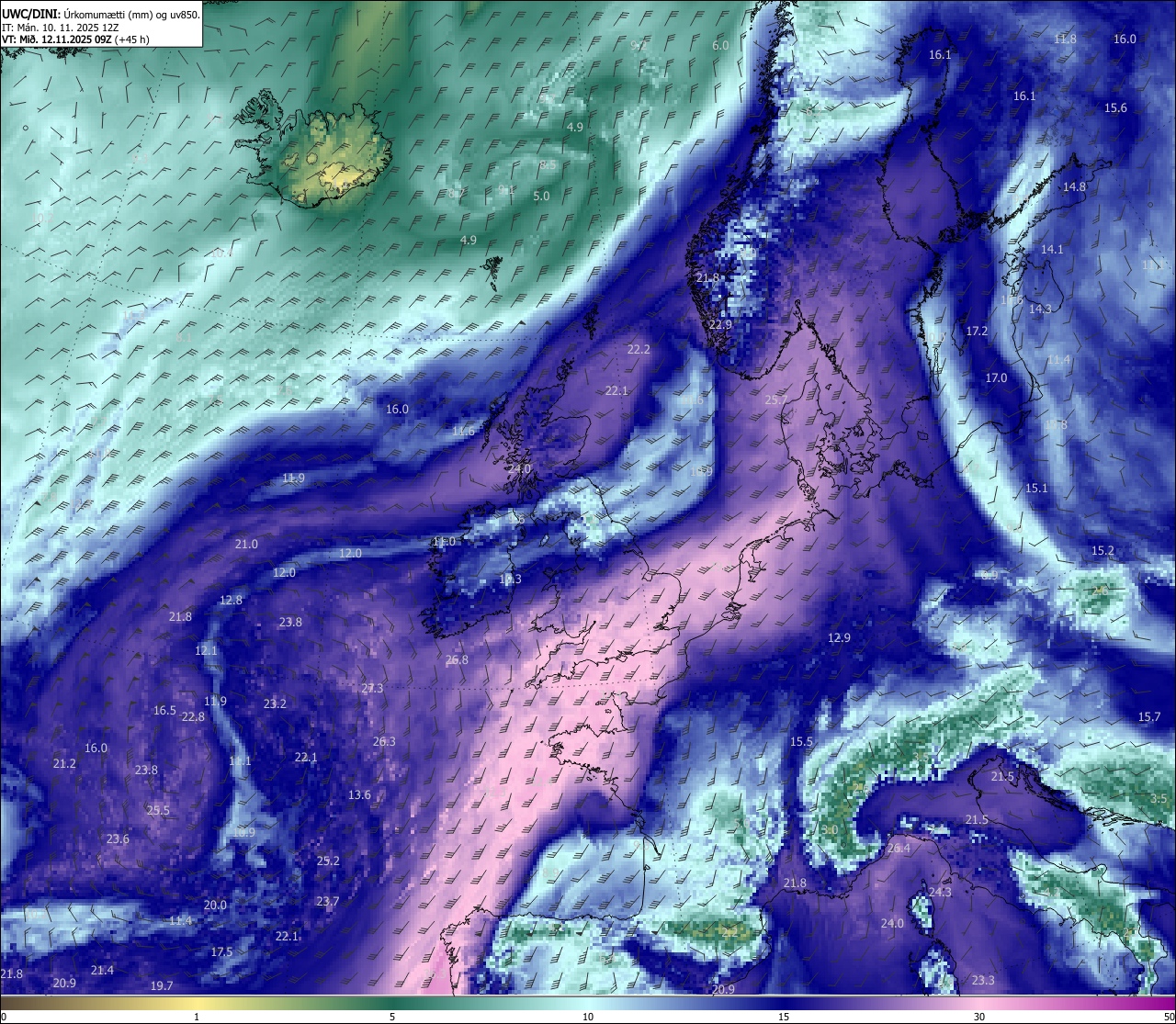Screen dimensions: 1176x1024
Task: Click the 15.7 value at the map's right edge
Action: [1149, 717]
